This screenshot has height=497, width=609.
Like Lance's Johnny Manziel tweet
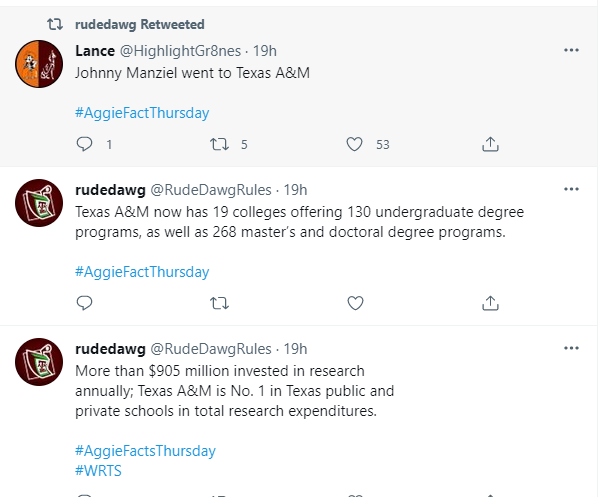coord(354,145)
